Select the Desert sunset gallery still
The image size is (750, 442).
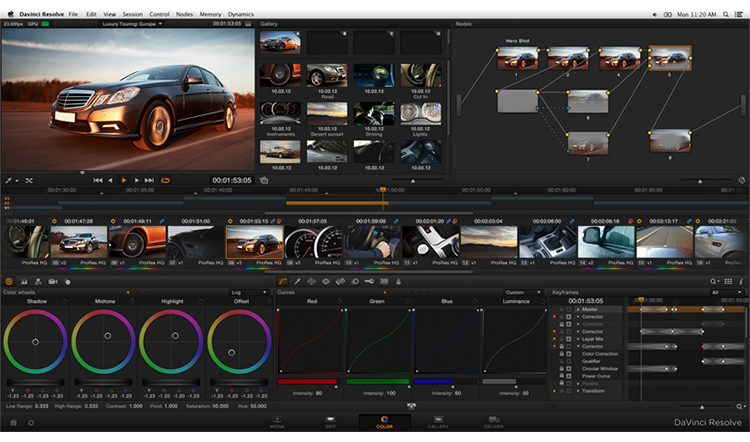(x=327, y=115)
